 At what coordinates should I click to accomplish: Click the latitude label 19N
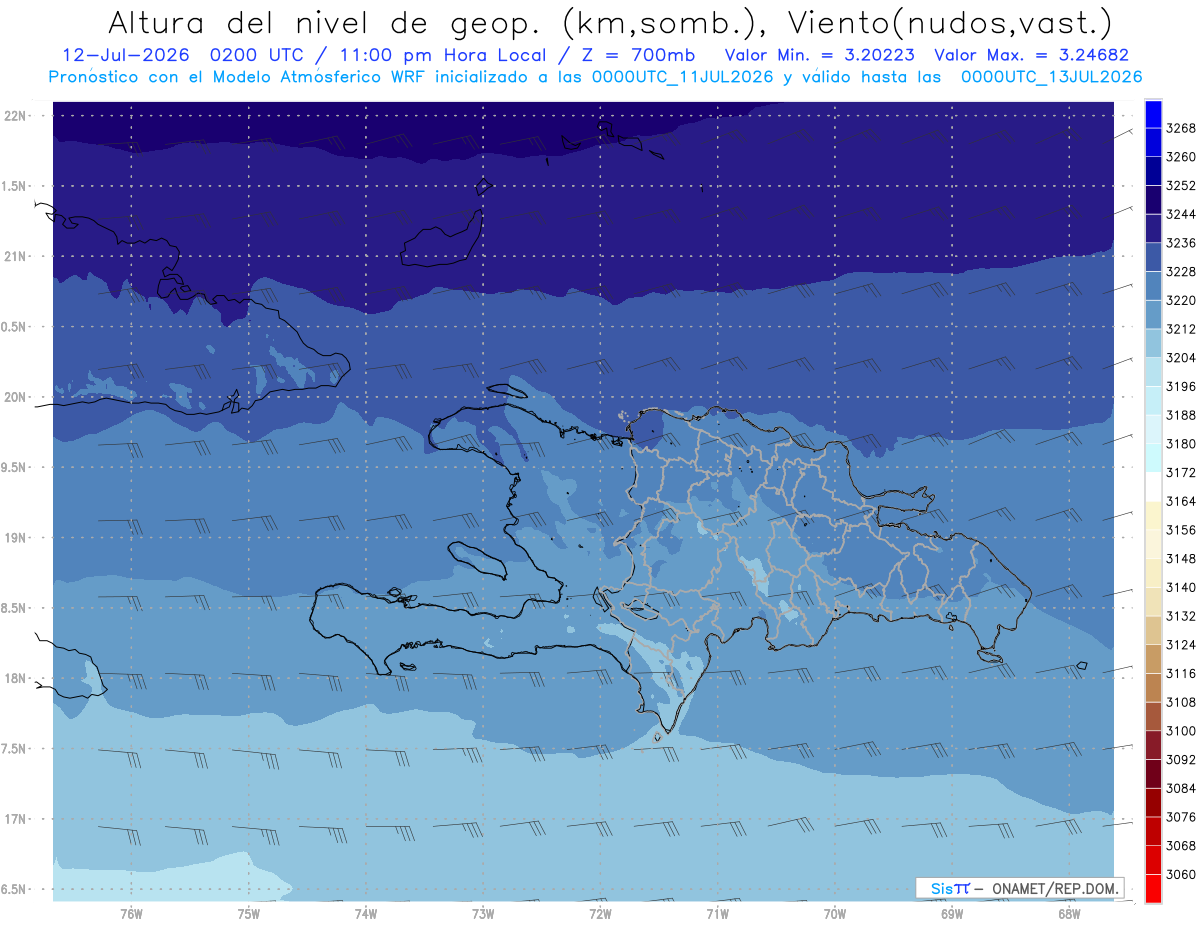point(14,538)
